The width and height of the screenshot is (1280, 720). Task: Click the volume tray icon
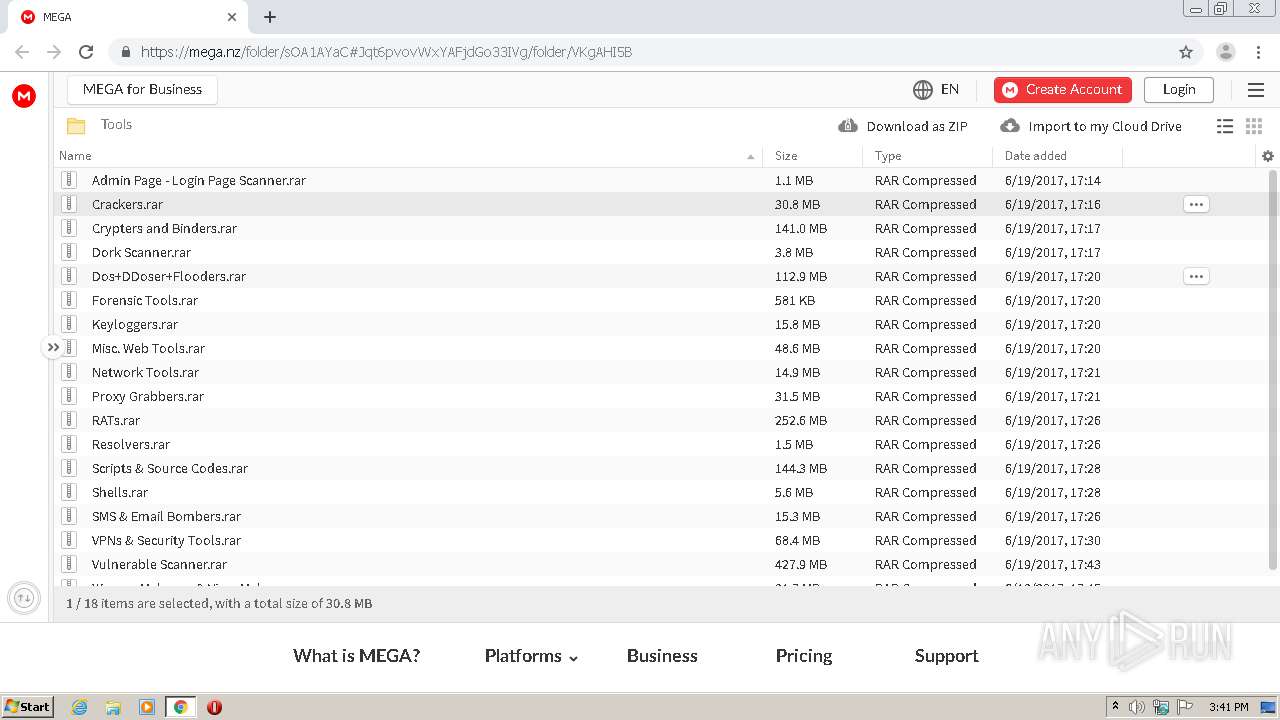point(1137,707)
